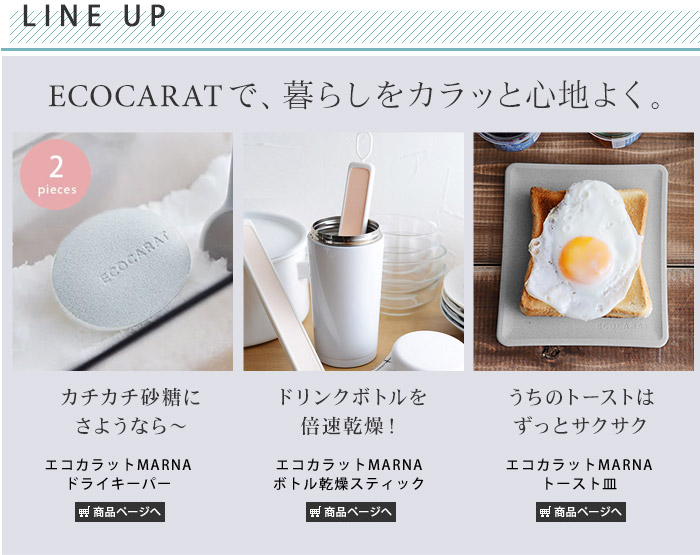This screenshot has width=700, height=555.
Task: Select the toast plate with egg photo
Action: coord(583,251)
